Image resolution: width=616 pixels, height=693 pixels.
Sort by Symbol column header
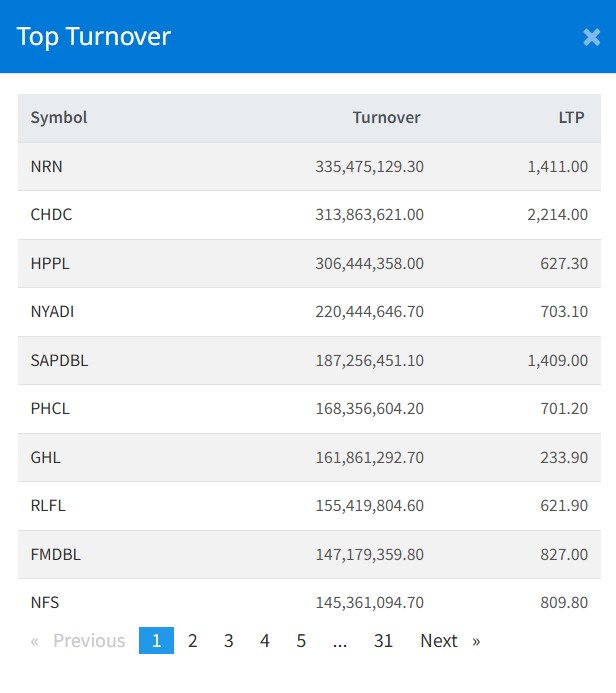tap(59, 118)
